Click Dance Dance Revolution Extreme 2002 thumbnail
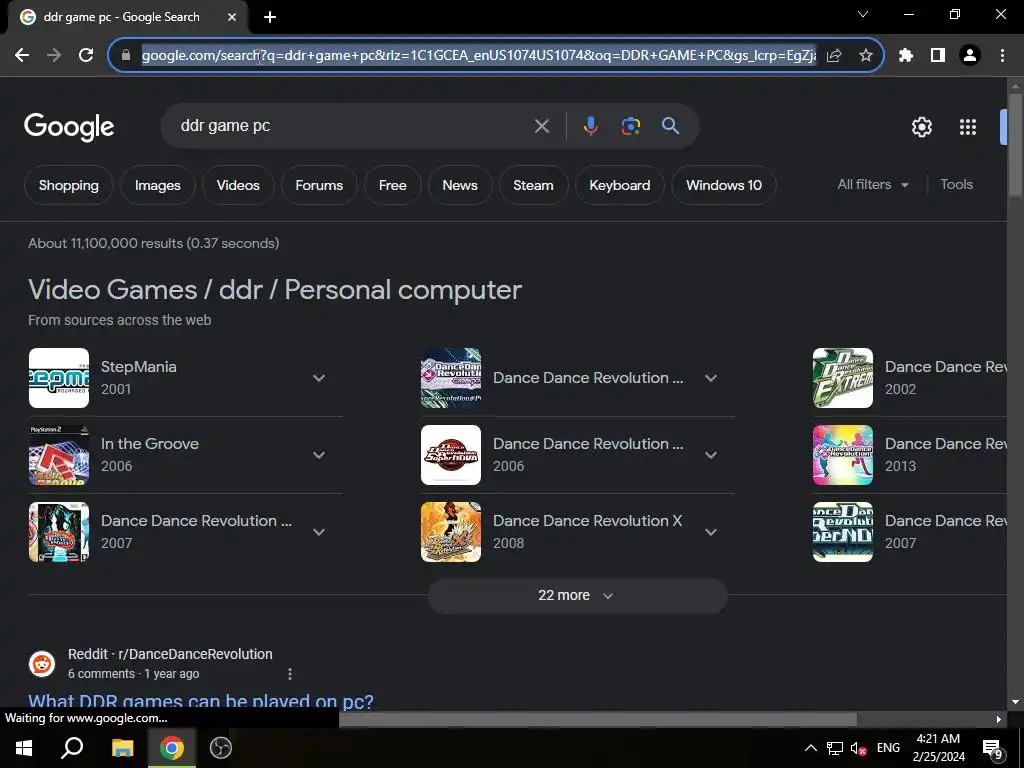The width and height of the screenshot is (1024, 768). tap(842, 378)
